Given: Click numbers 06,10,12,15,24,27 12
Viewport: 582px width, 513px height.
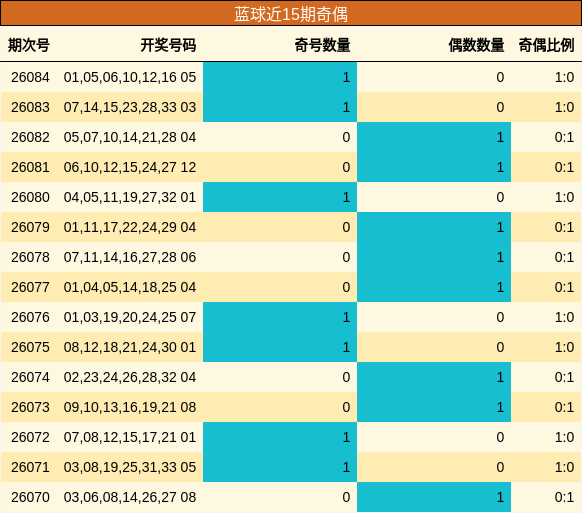Looking at the screenshot, I should tap(130, 167).
